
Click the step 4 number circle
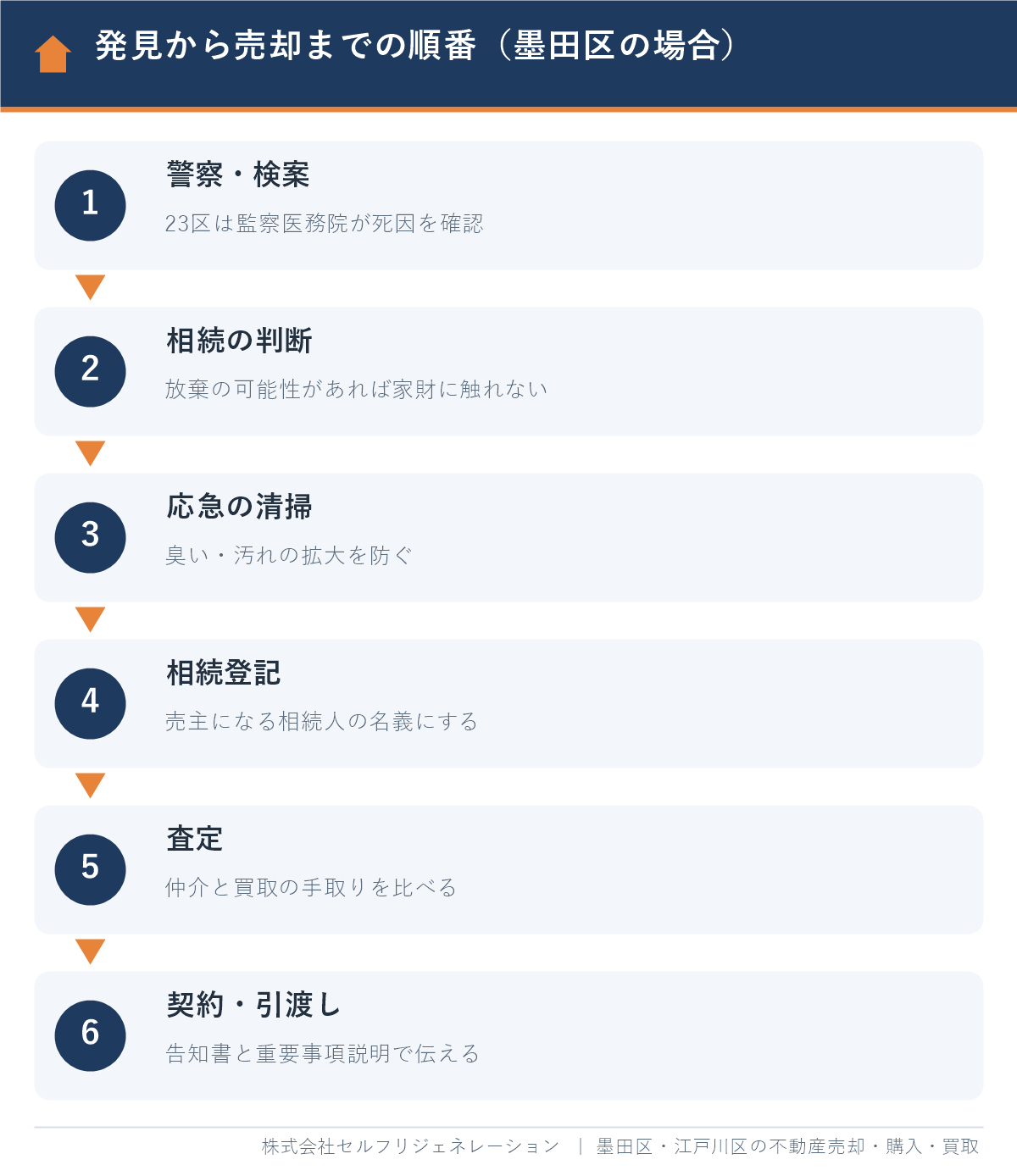coord(90,703)
